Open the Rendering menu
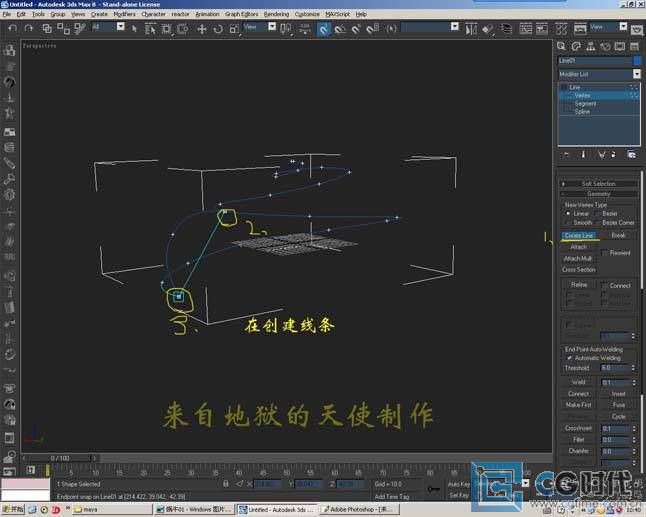Screen dimensions: 646x517 (x=276, y=14)
